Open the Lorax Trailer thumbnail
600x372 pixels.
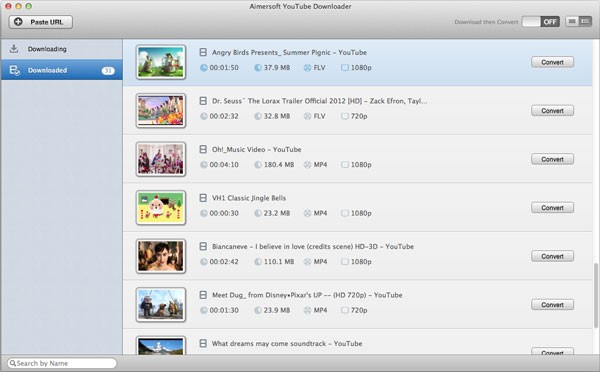click(x=161, y=111)
